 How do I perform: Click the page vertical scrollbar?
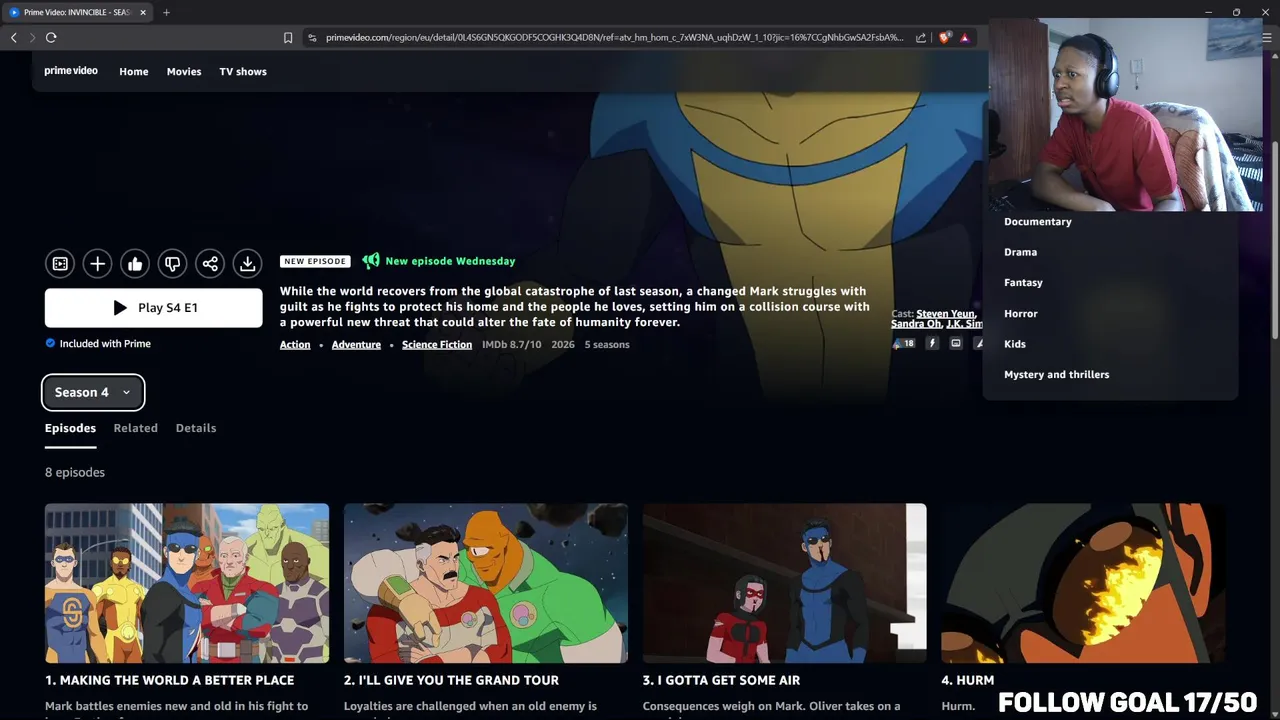pyautogui.click(x=1274, y=240)
